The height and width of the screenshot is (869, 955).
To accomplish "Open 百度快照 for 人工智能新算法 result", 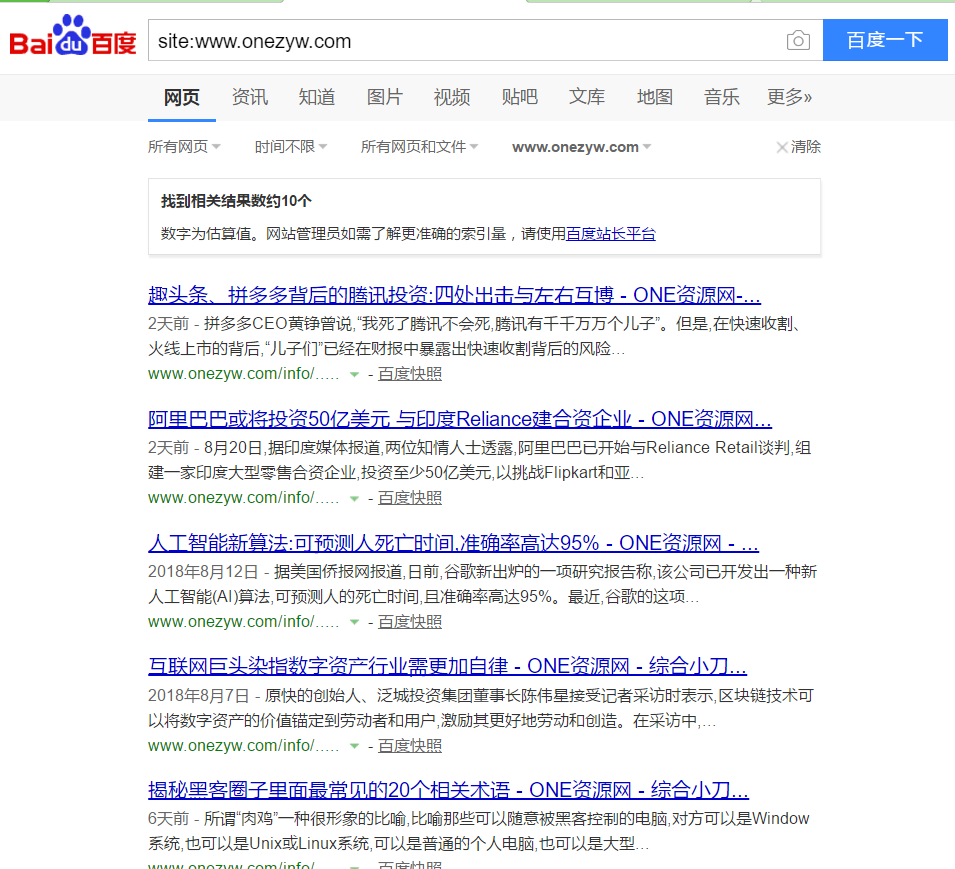I will 410,622.
